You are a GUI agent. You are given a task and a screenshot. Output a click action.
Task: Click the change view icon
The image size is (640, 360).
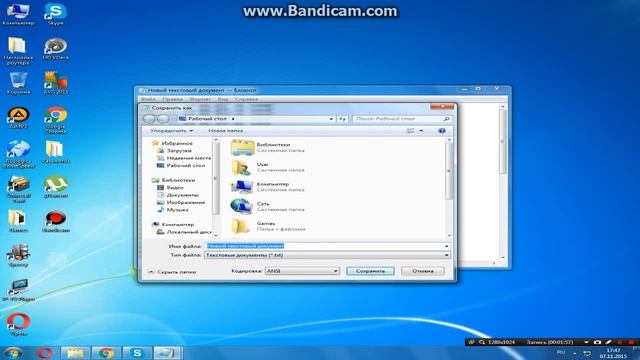click(411, 131)
